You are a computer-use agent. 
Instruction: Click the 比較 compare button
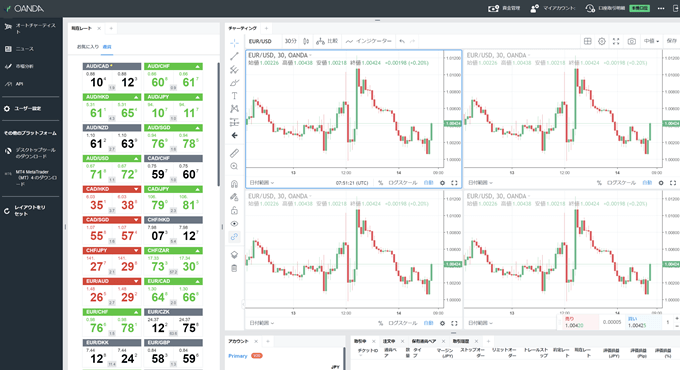coord(327,41)
